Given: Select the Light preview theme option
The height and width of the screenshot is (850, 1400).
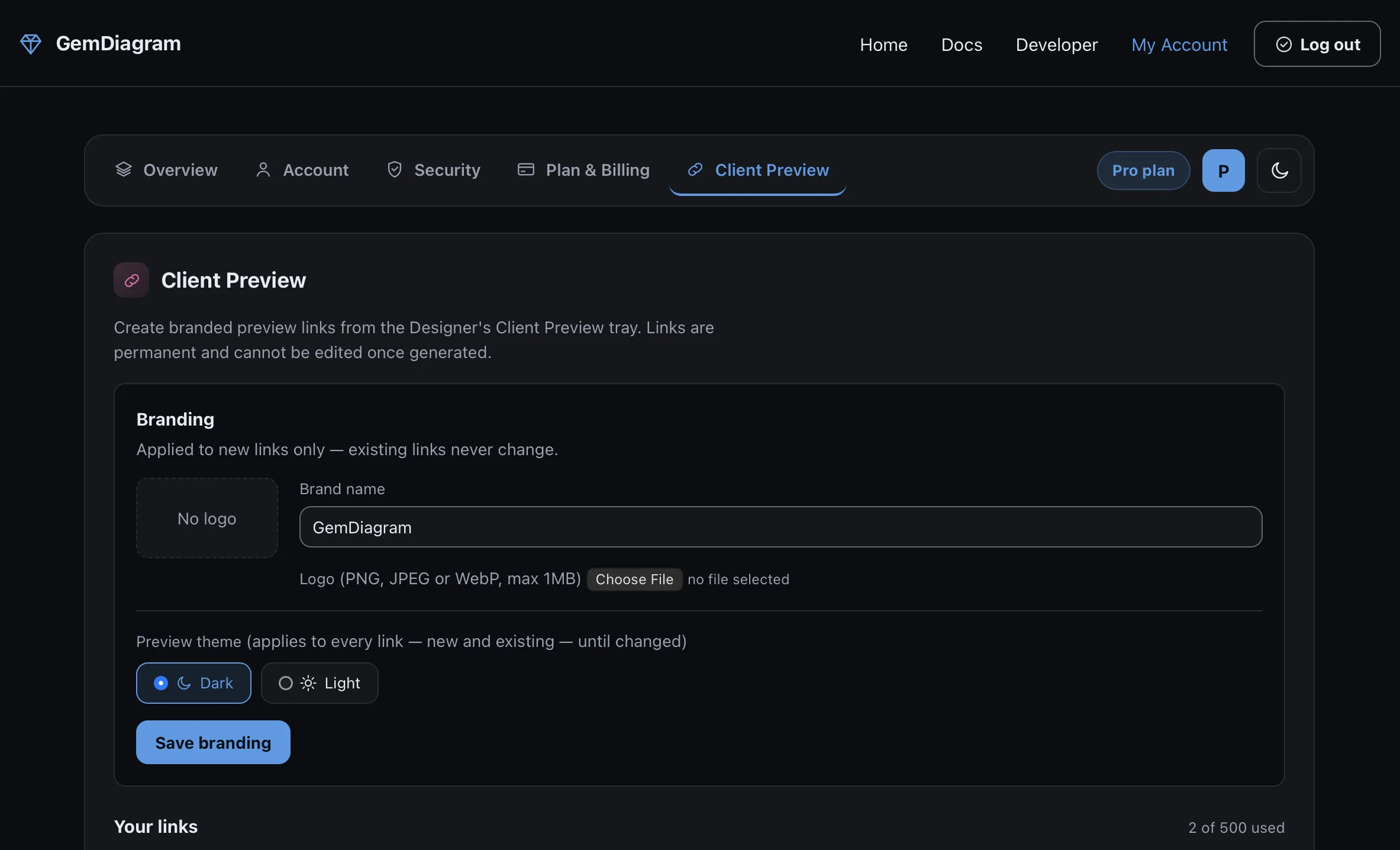Looking at the screenshot, I should (x=320, y=683).
